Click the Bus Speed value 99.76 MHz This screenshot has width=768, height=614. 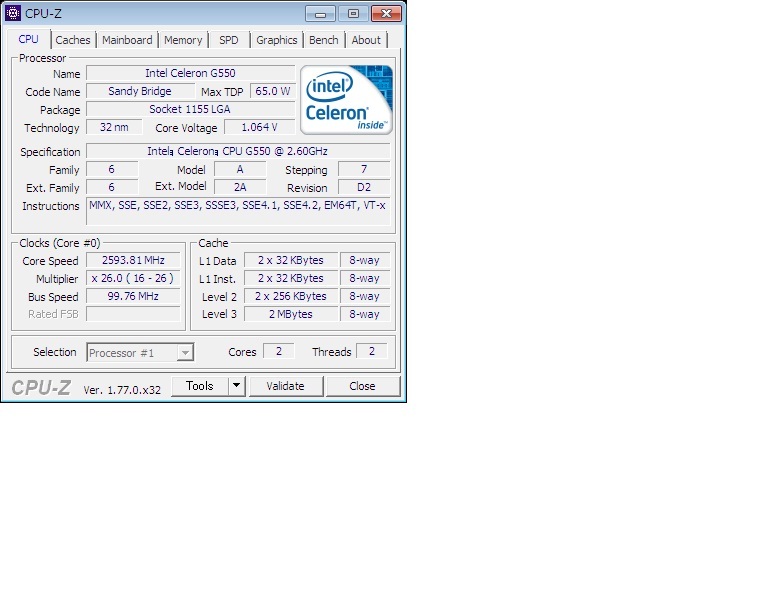click(x=133, y=296)
